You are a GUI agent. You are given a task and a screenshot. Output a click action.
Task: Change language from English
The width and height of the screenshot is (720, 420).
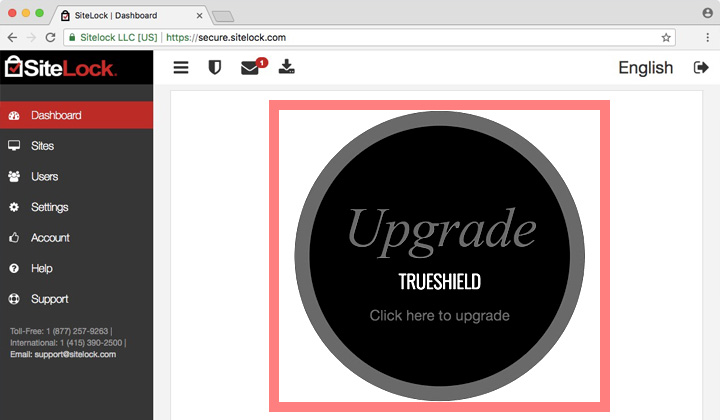pos(645,67)
